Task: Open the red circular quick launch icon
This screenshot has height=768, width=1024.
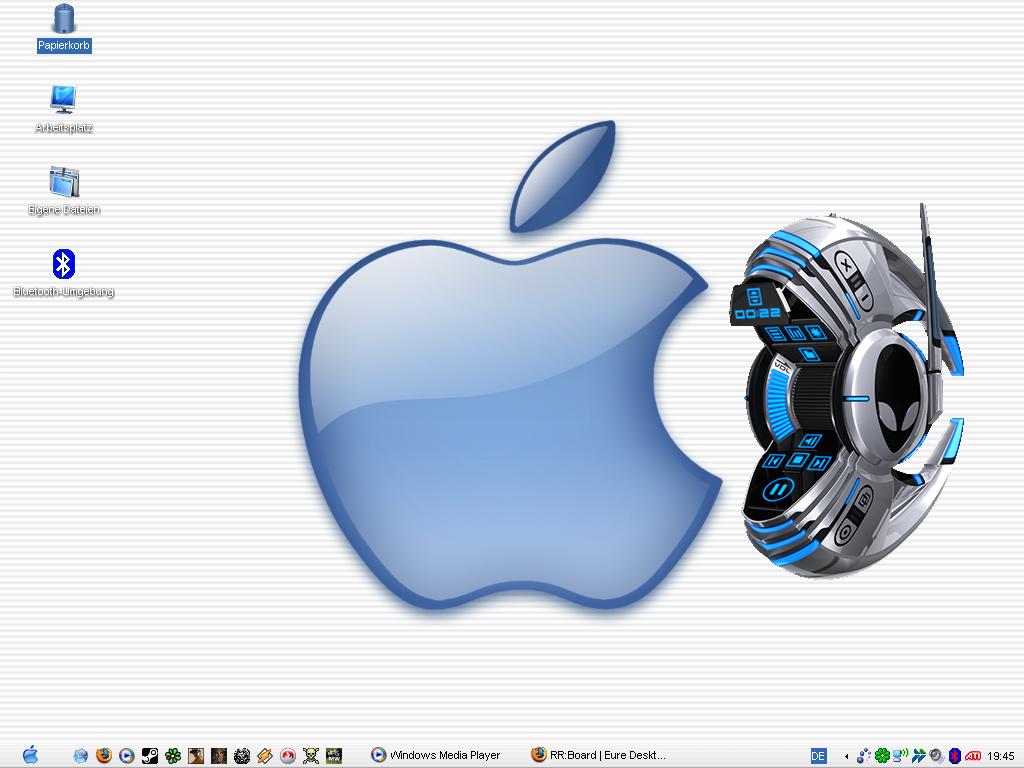Action: pos(287,756)
